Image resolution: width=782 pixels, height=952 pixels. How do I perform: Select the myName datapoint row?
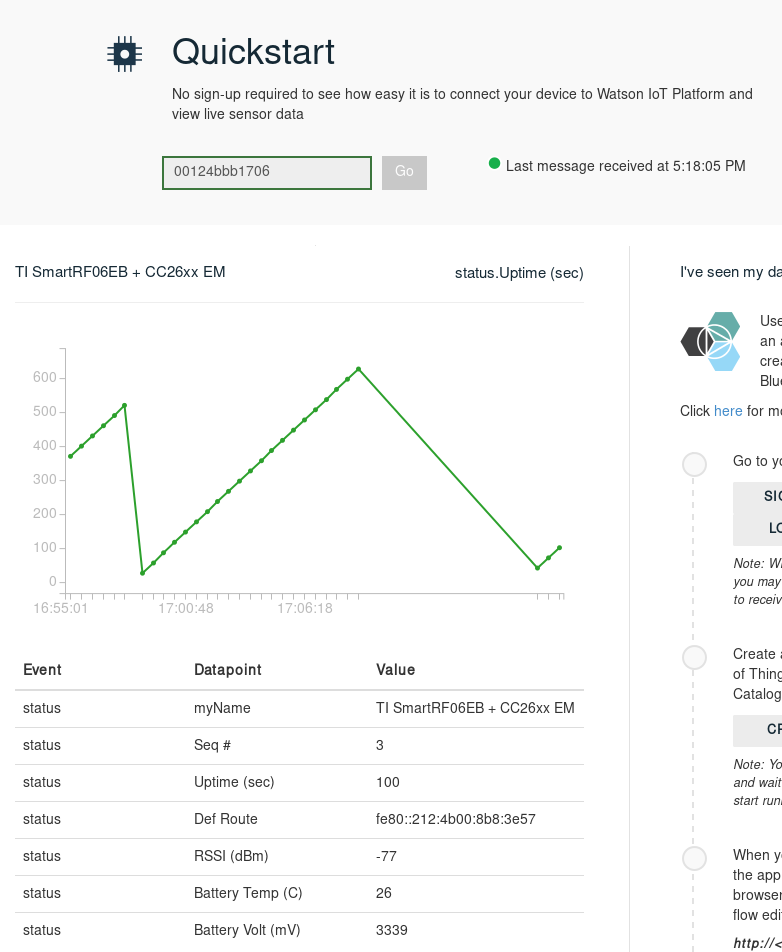pos(299,709)
